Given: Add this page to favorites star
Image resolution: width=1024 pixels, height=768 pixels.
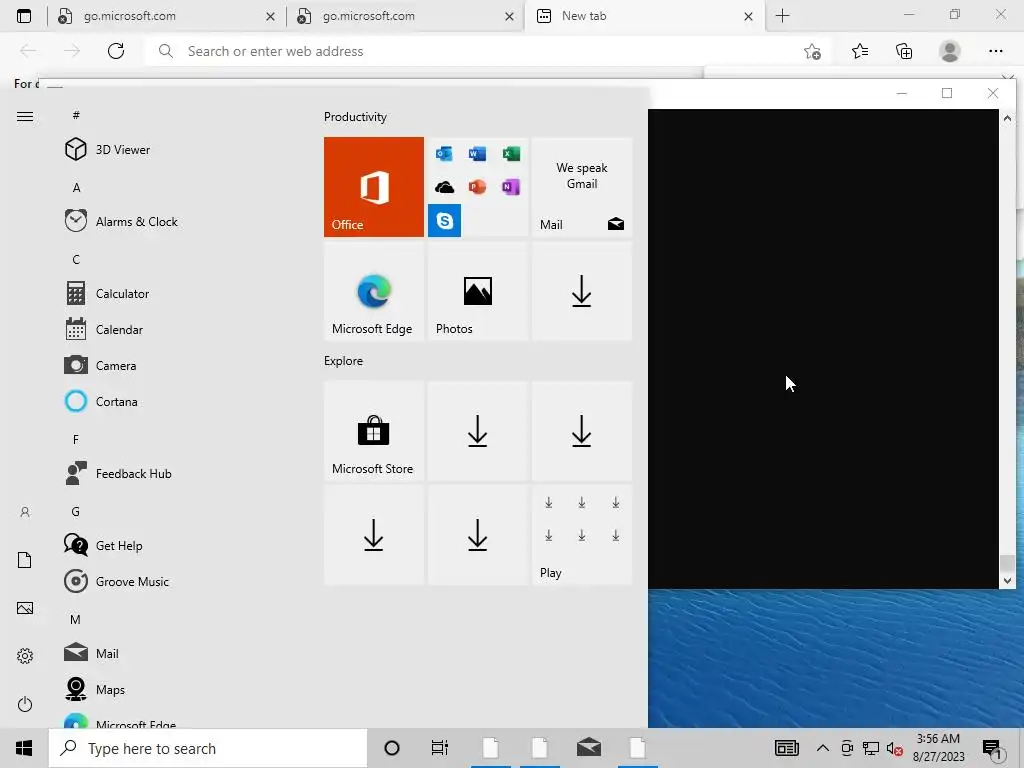Looking at the screenshot, I should [812, 51].
